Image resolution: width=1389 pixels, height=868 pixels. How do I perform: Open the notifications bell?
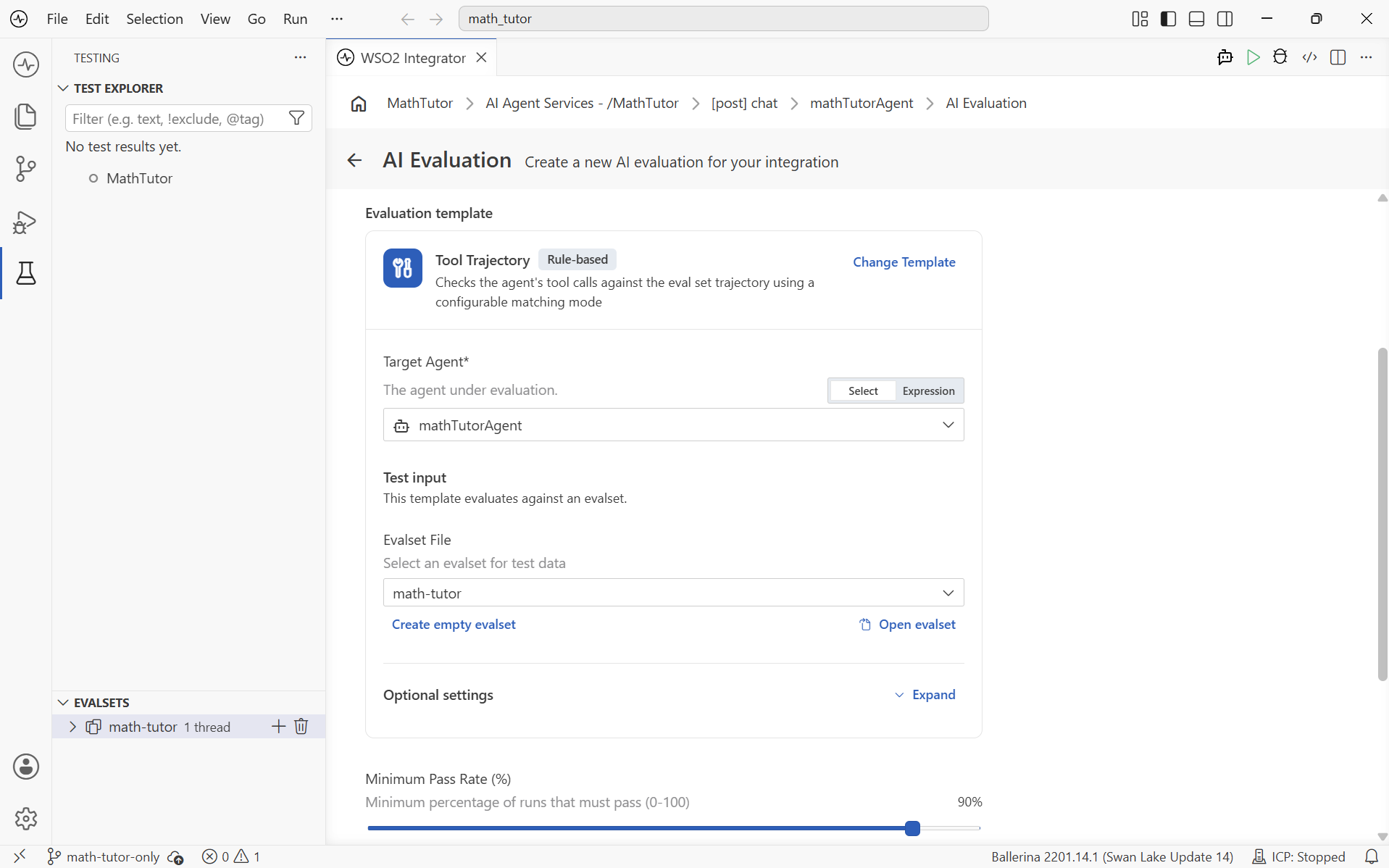point(1372,856)
